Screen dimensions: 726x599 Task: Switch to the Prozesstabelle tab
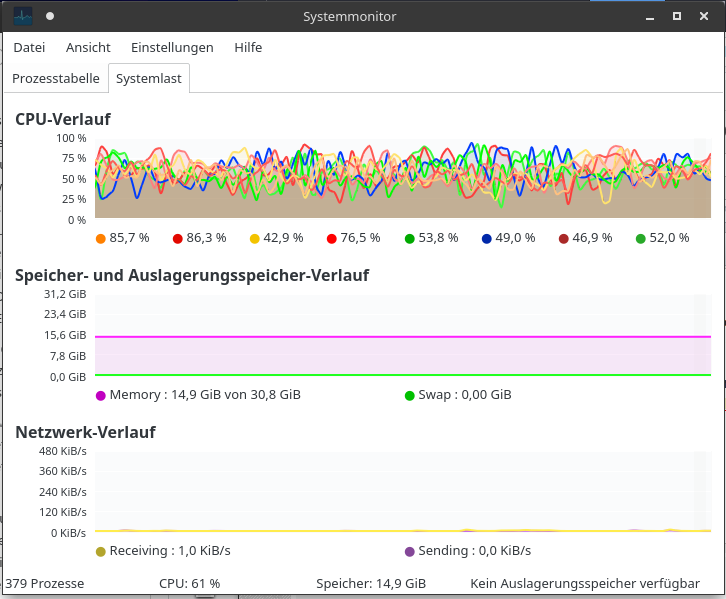point(56,78)
